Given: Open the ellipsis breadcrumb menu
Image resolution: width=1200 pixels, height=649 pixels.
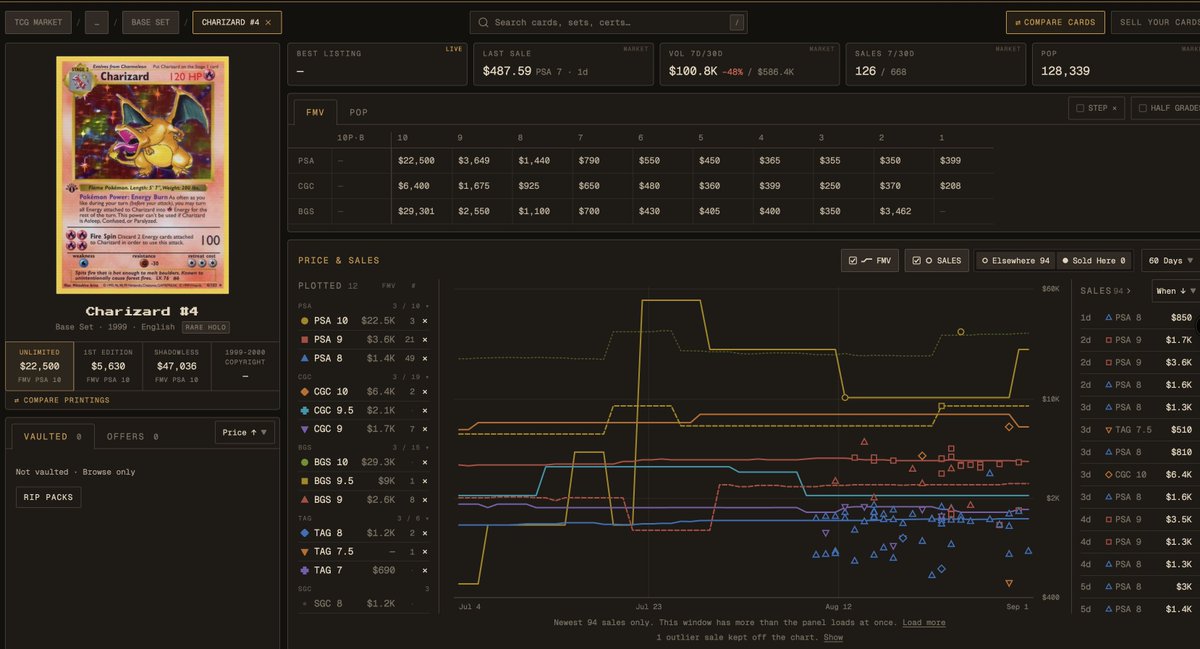Looking at the screenshot, I should pos(96,22).
